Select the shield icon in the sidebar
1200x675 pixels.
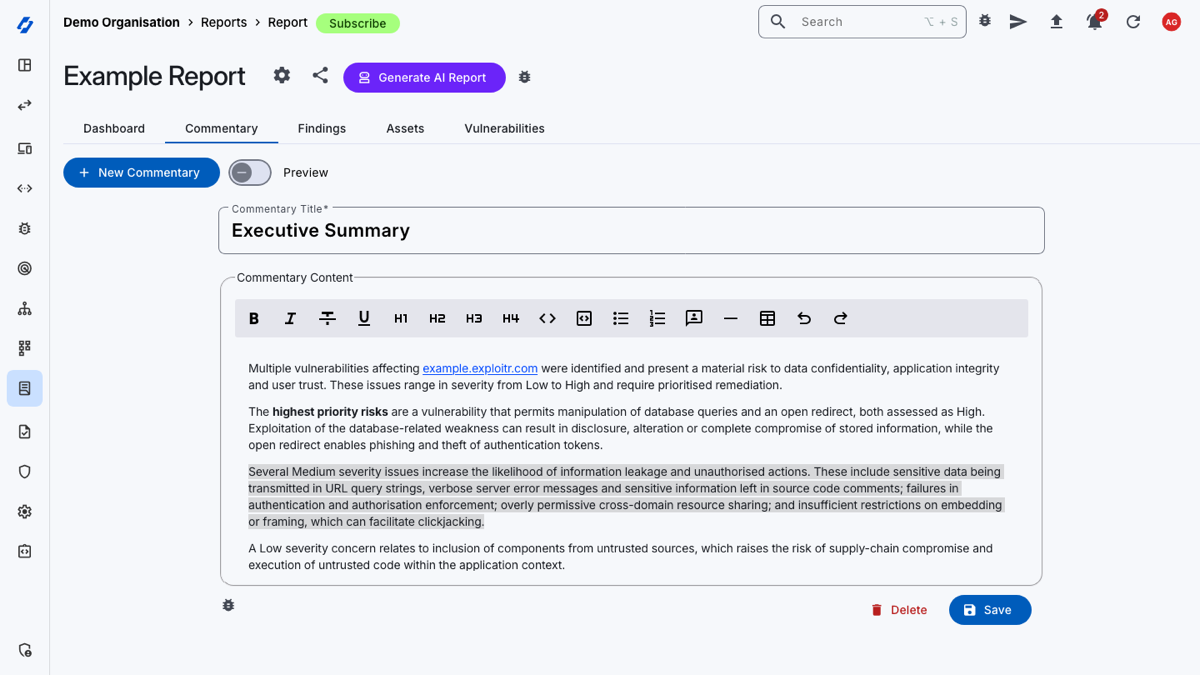(x=24, y=471)
